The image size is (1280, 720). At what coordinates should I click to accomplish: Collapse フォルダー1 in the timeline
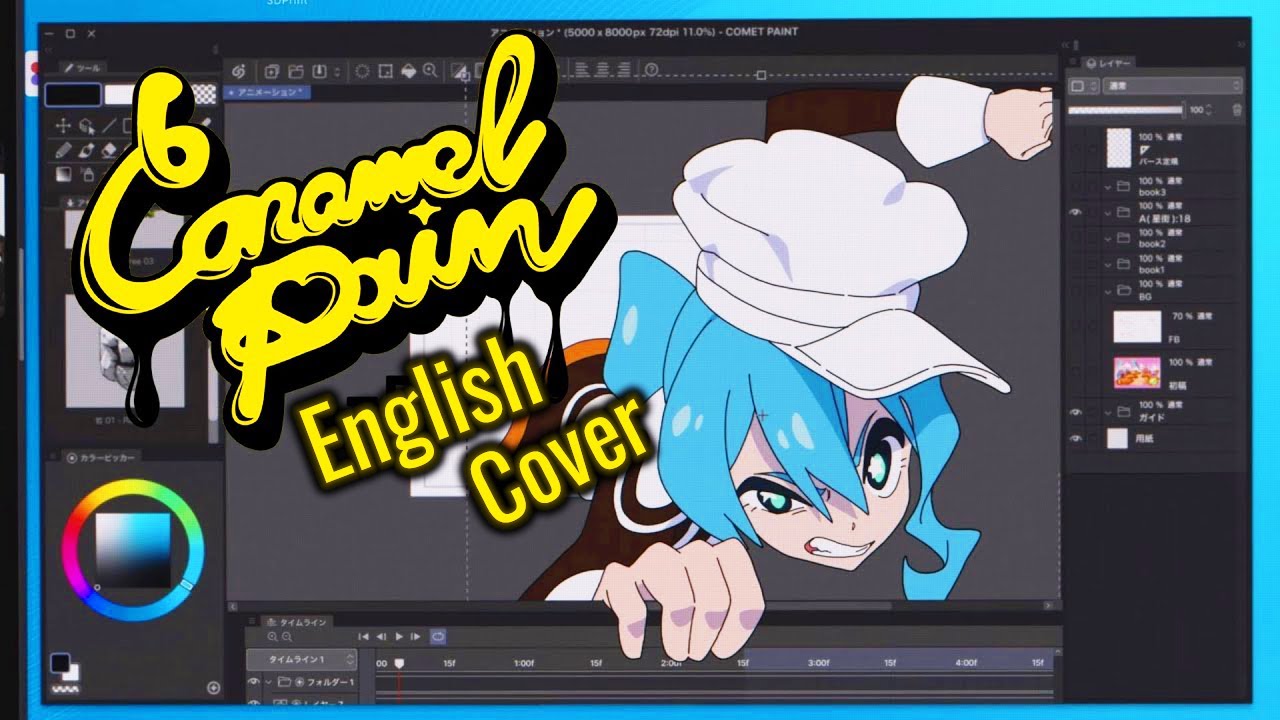pos(268,682)
